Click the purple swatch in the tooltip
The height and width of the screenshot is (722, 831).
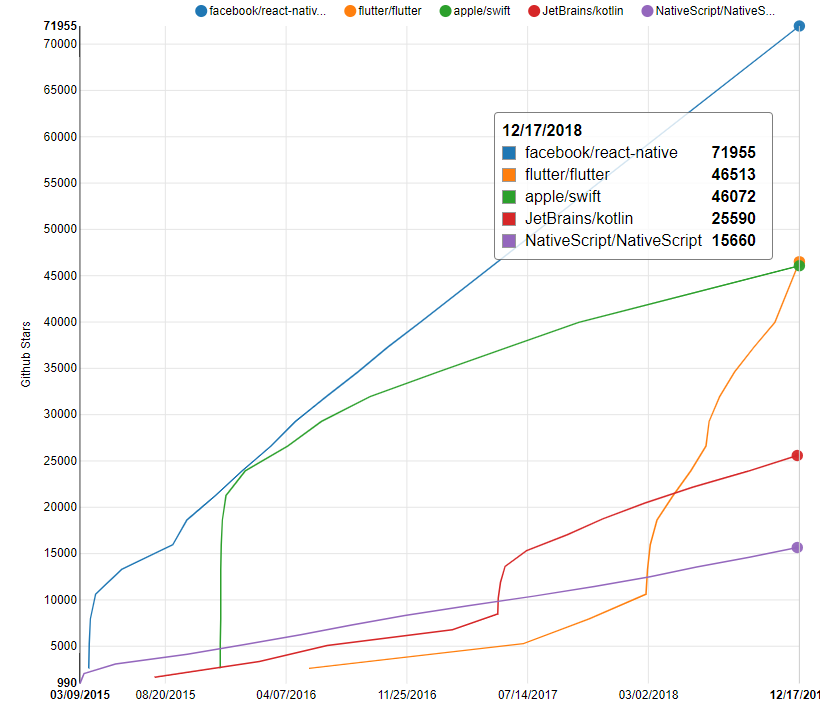click(x=509, y=241)
